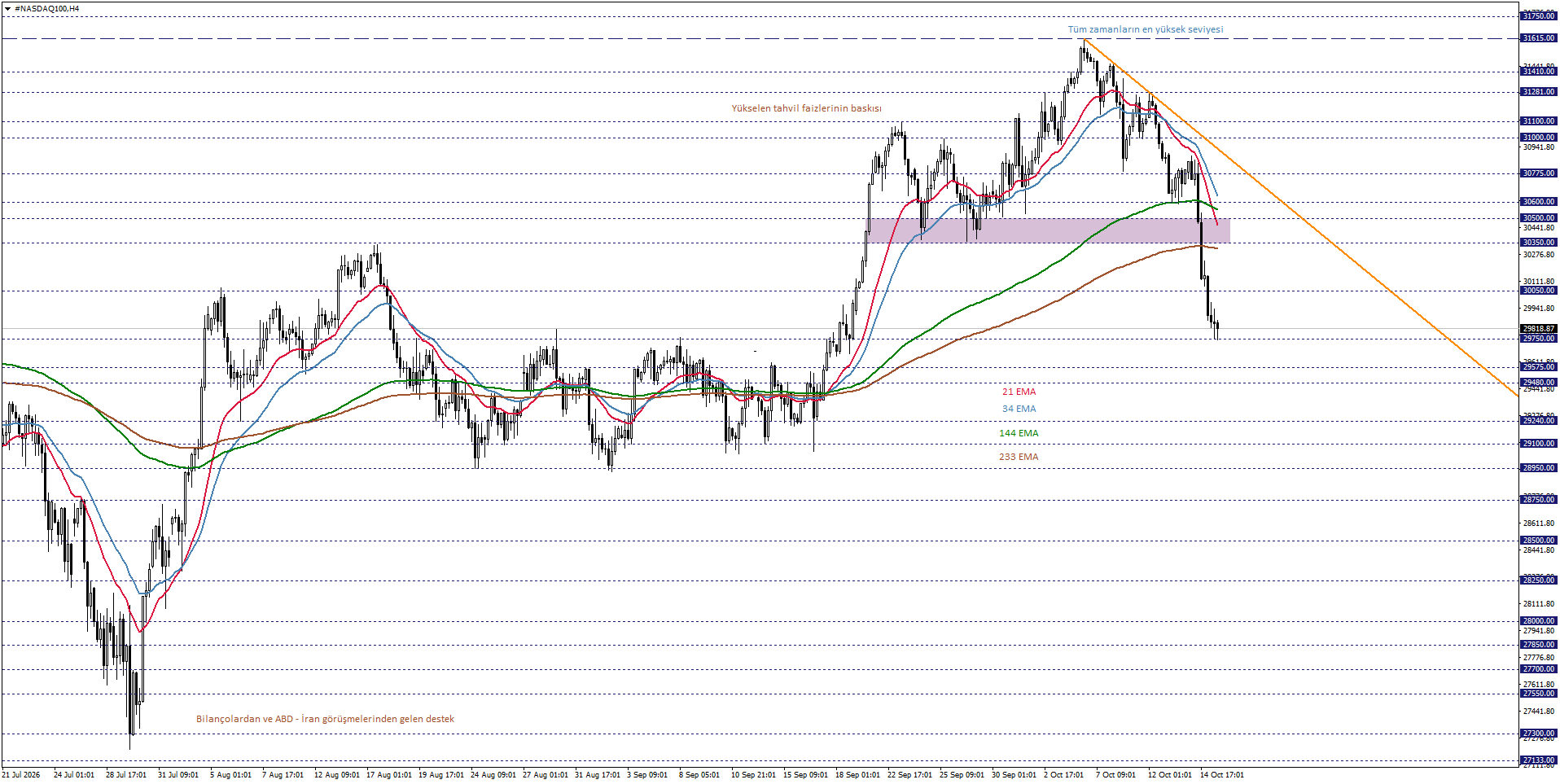Click the 28750.00 price level tag
1560x784 pixels.
pyautogui.click(x=1538, y=500)
